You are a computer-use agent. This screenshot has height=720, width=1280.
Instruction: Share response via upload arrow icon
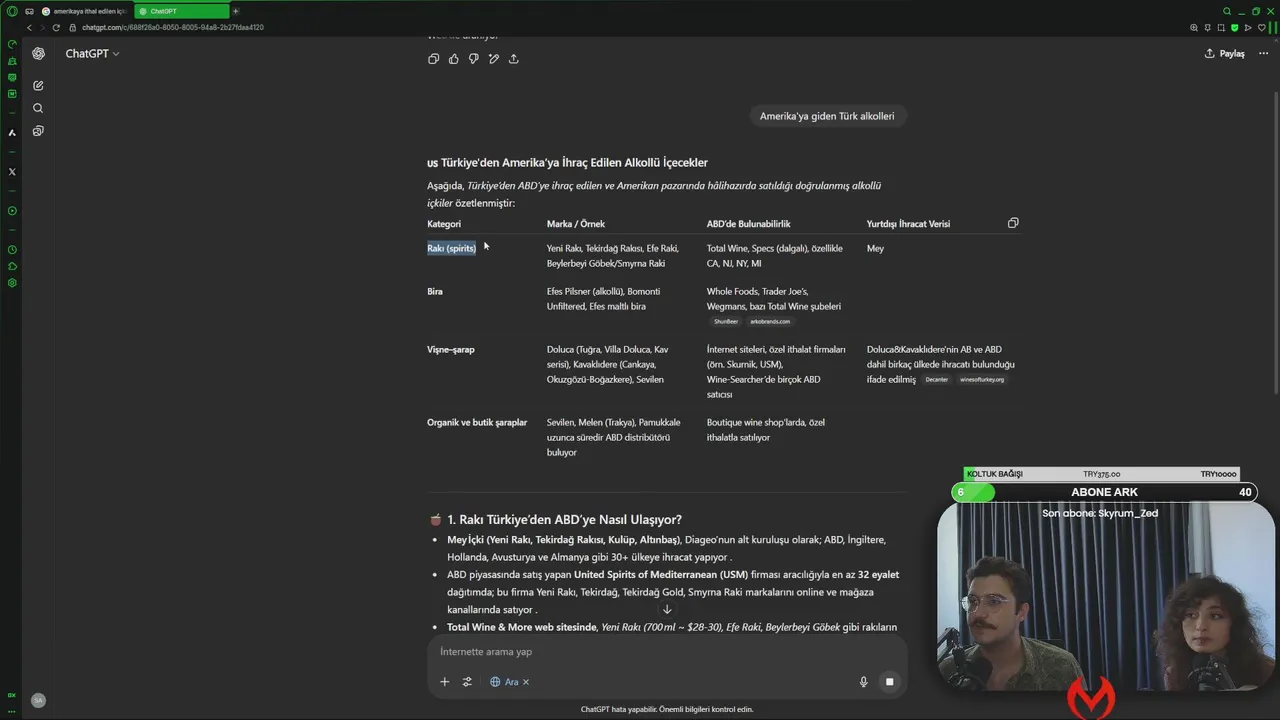[513, 59]
